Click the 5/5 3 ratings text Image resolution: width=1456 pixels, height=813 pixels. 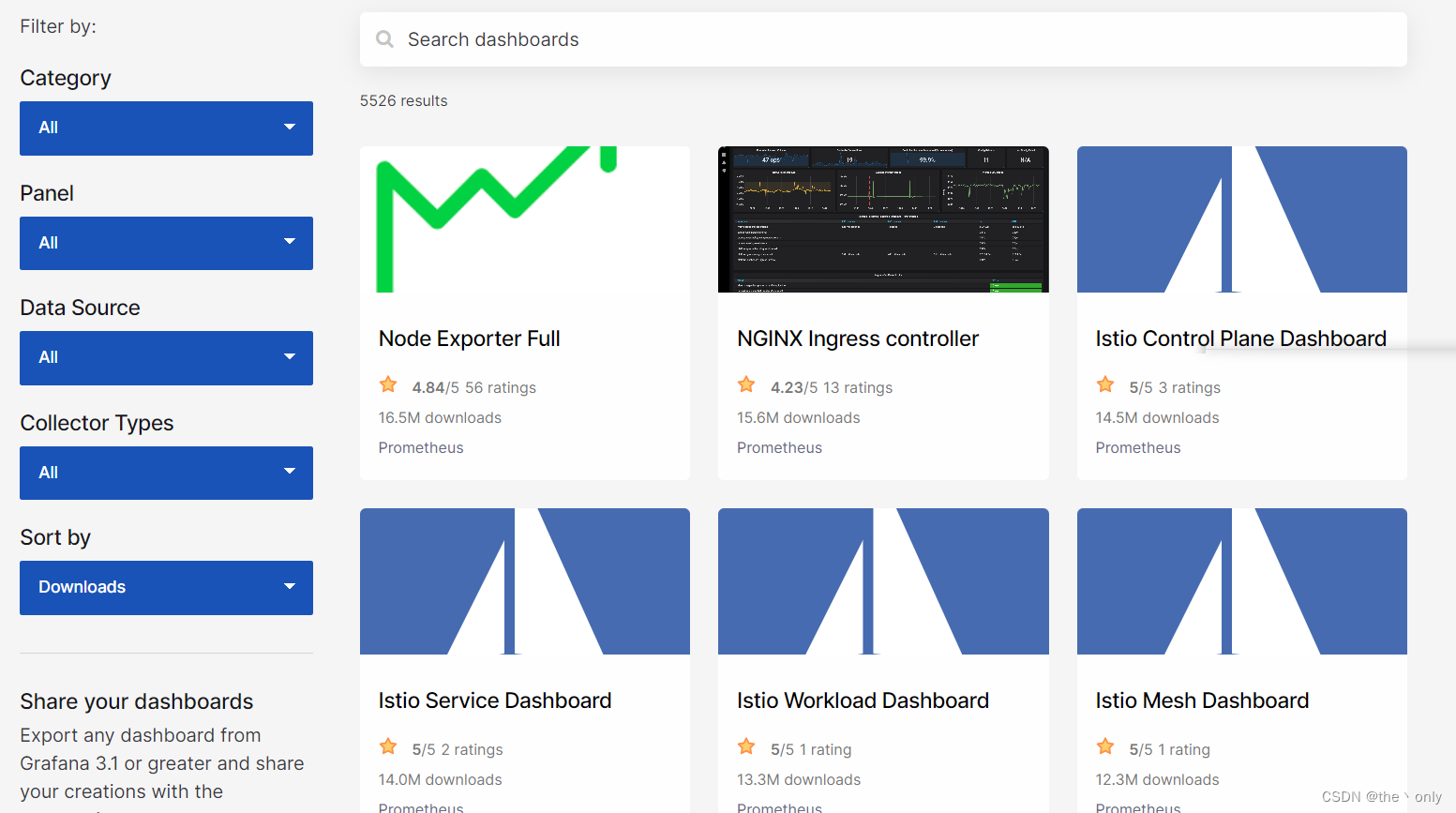(x=1175, y=387)
